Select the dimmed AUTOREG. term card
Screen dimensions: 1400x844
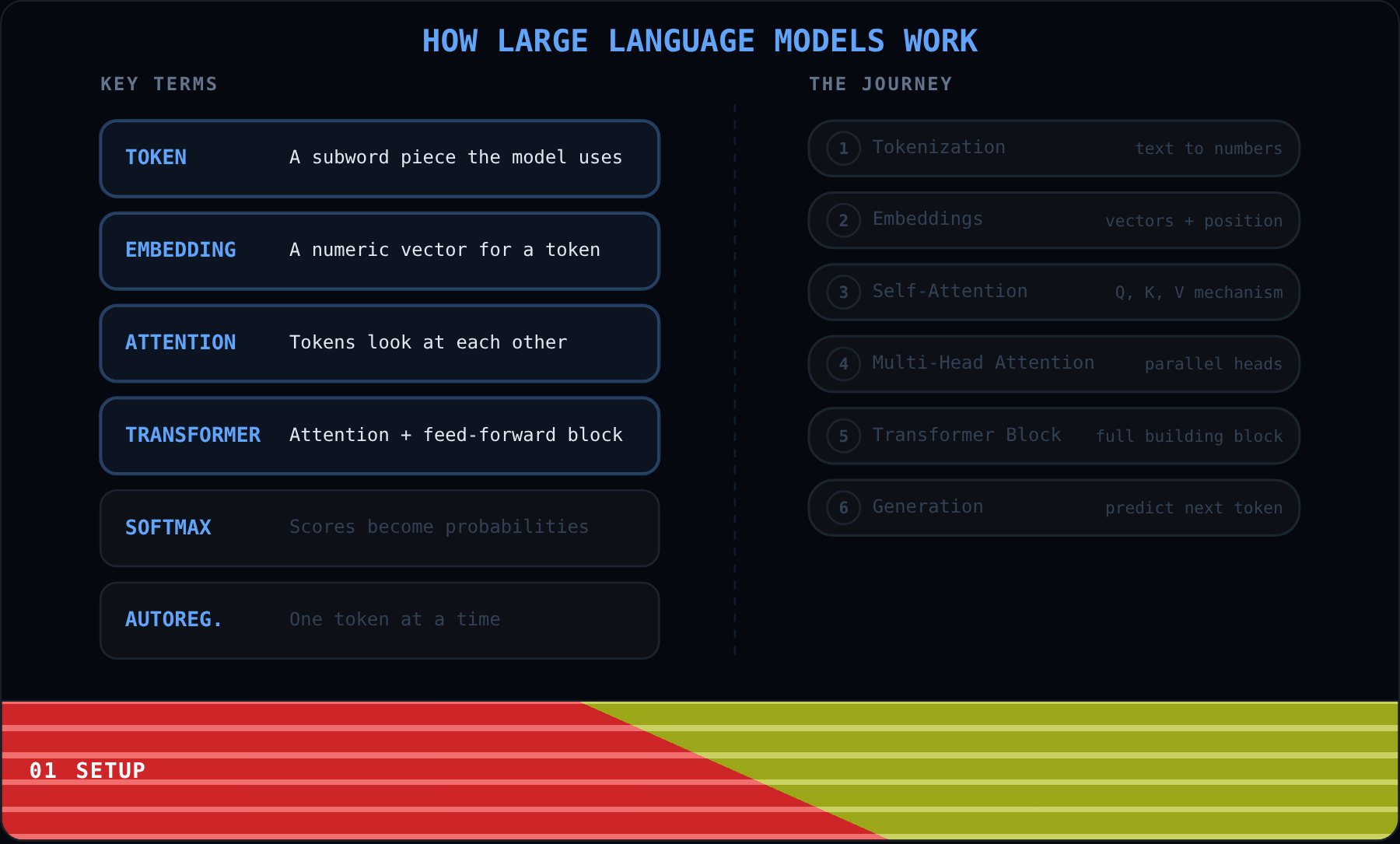tap(380, 621)
